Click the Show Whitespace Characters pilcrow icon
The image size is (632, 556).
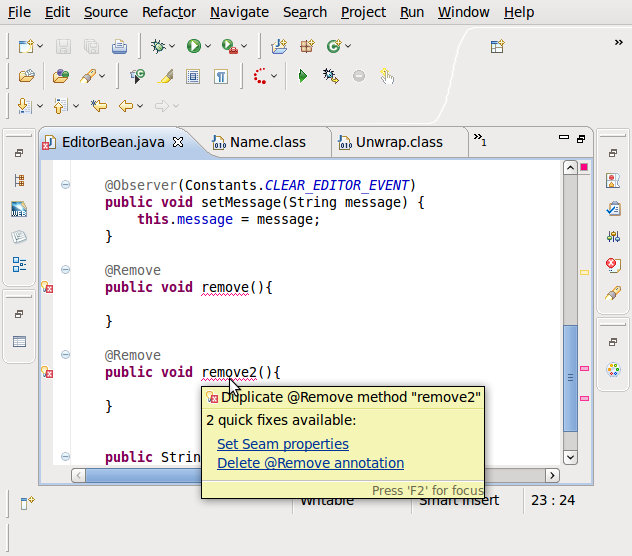coord(221,76)
